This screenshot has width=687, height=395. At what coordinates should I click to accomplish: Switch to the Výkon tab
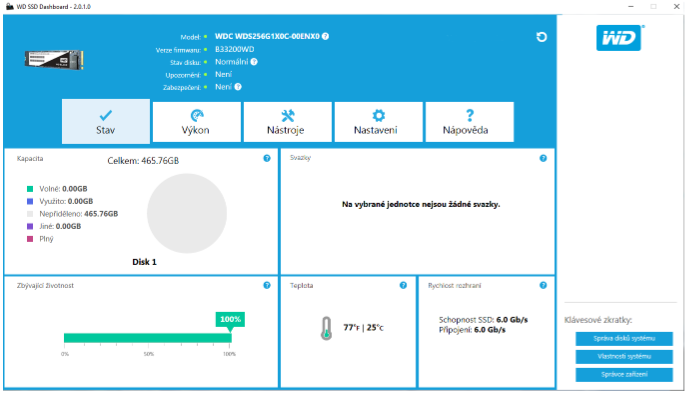tap(196, 122)
